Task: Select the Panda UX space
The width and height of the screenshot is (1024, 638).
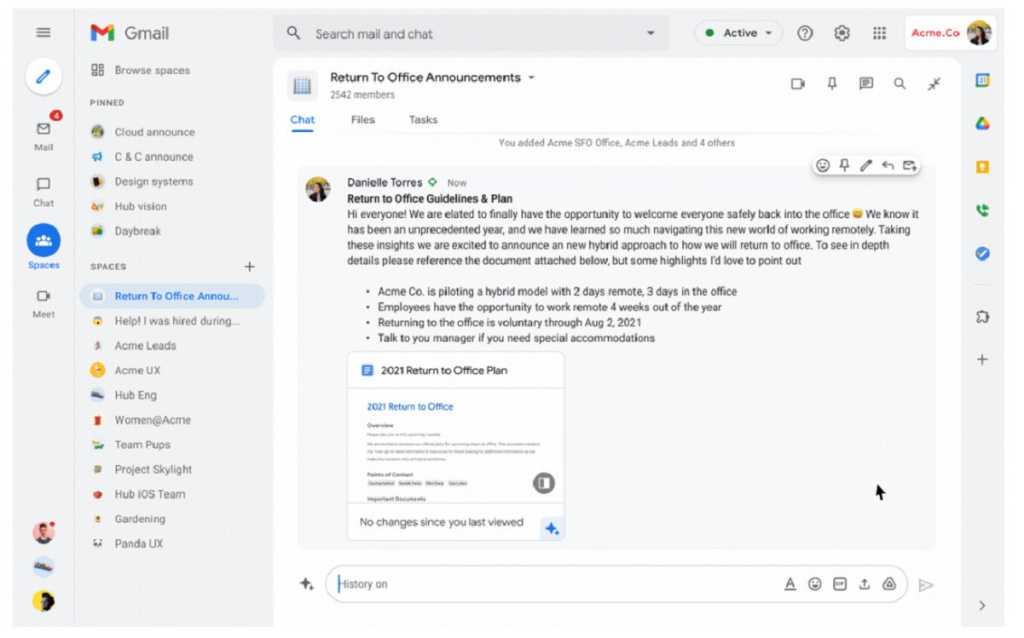Action: point(139,543)
